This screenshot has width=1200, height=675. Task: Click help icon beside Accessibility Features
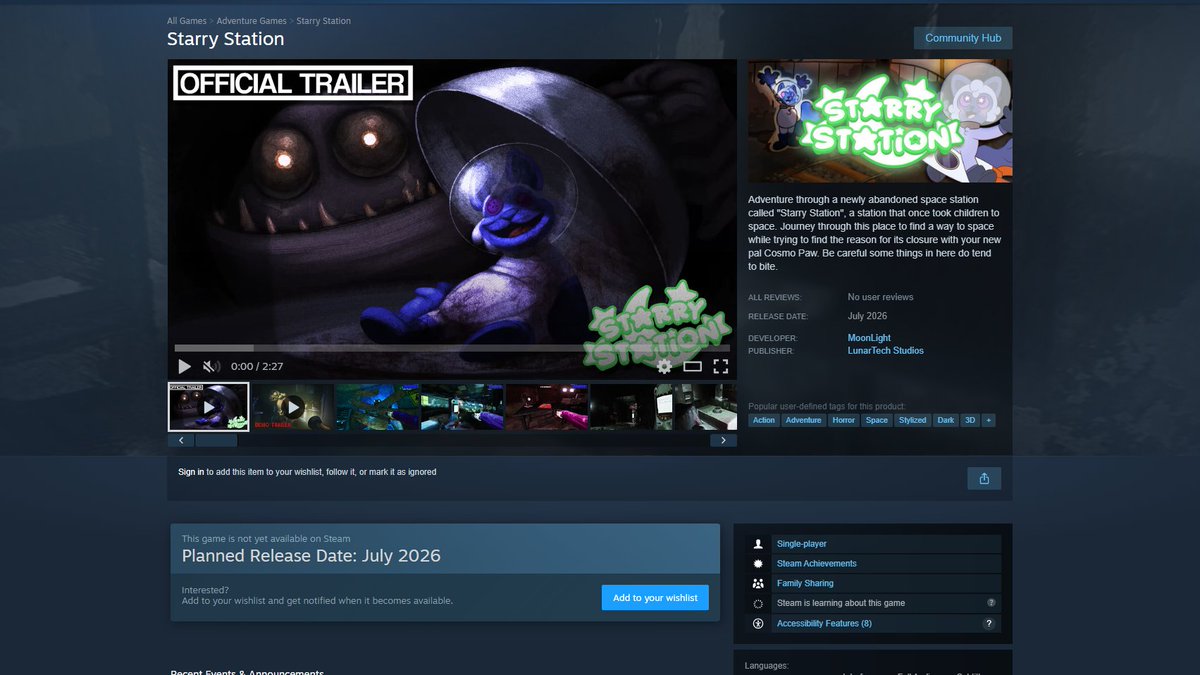tap(989, 623)
